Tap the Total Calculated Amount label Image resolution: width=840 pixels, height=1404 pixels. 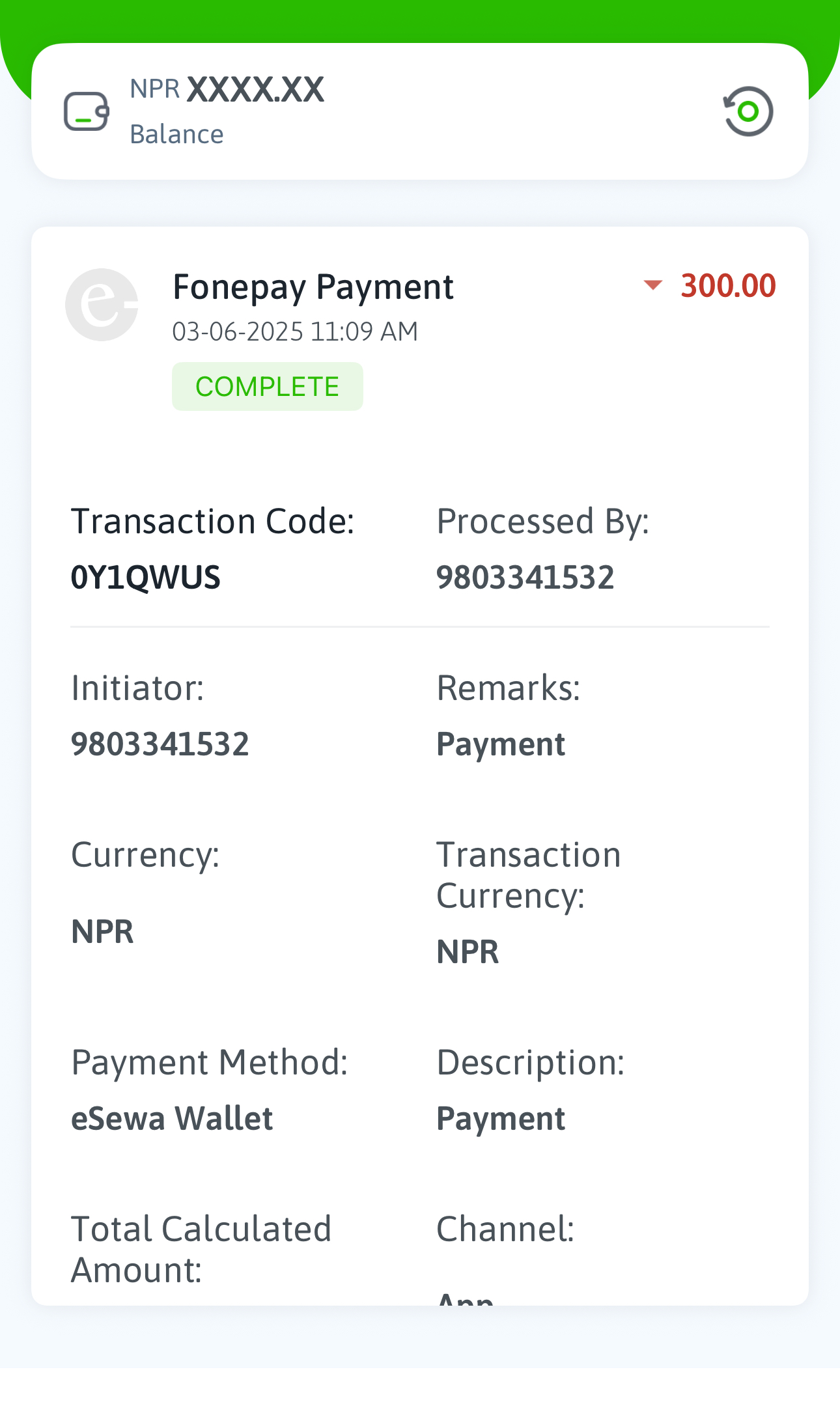point(201,1249)
